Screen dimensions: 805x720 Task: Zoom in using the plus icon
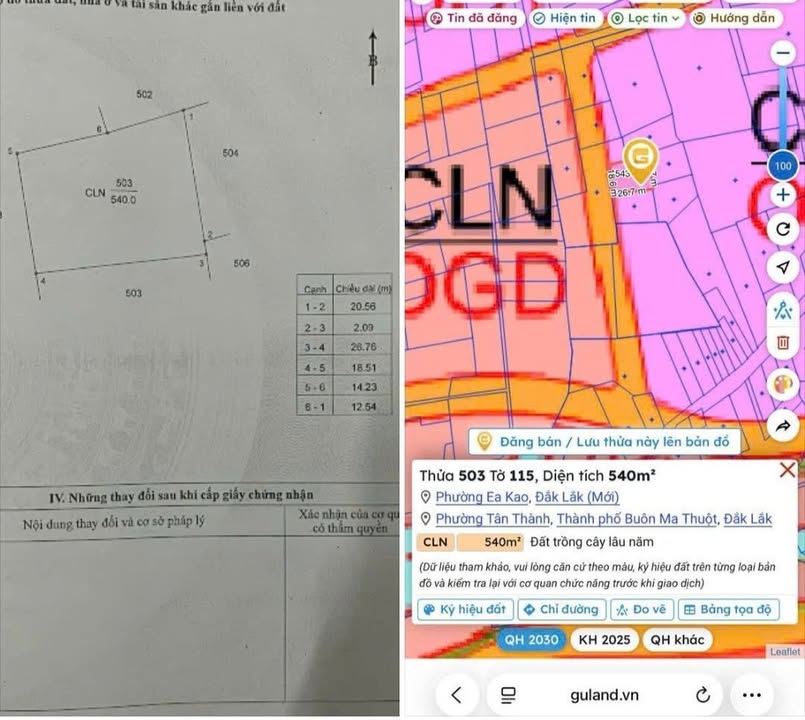pos(784,195)
